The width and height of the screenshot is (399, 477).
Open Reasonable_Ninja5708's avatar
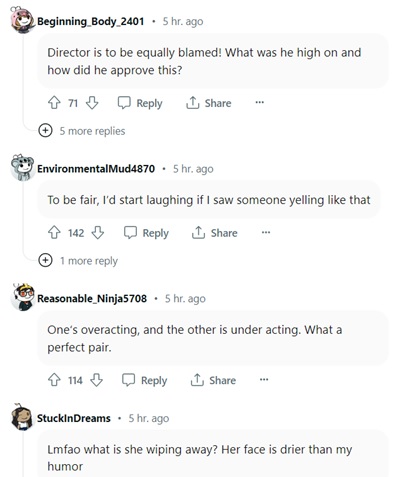(23, 297)
